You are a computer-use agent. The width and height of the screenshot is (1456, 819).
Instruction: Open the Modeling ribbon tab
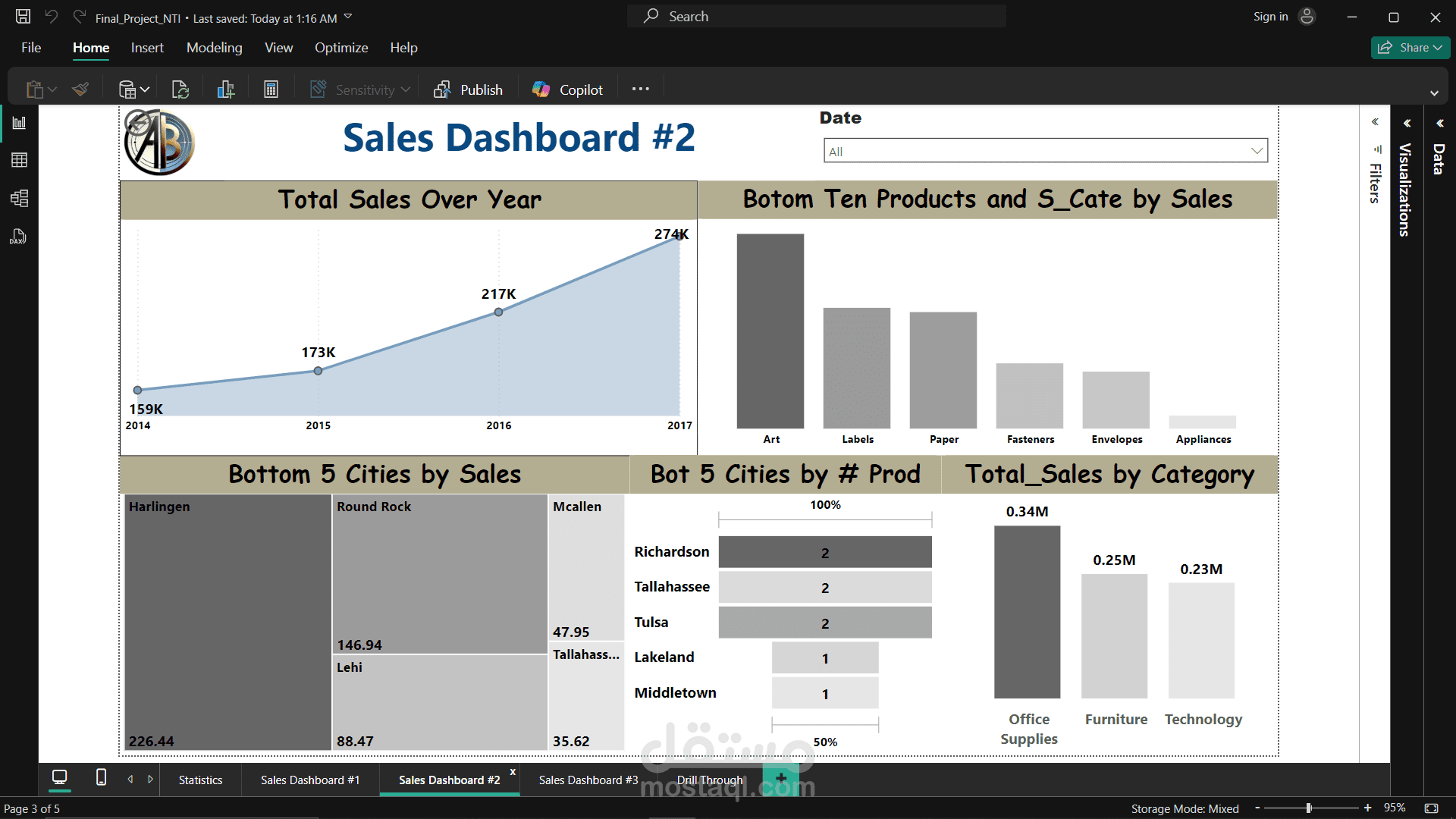coord(214,48)
